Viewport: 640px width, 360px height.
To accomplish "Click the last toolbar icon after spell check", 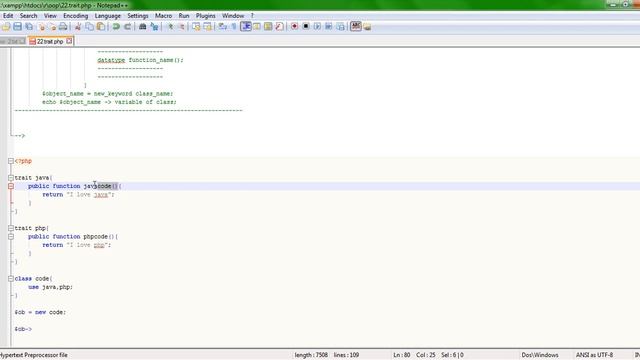I will 367,27.
